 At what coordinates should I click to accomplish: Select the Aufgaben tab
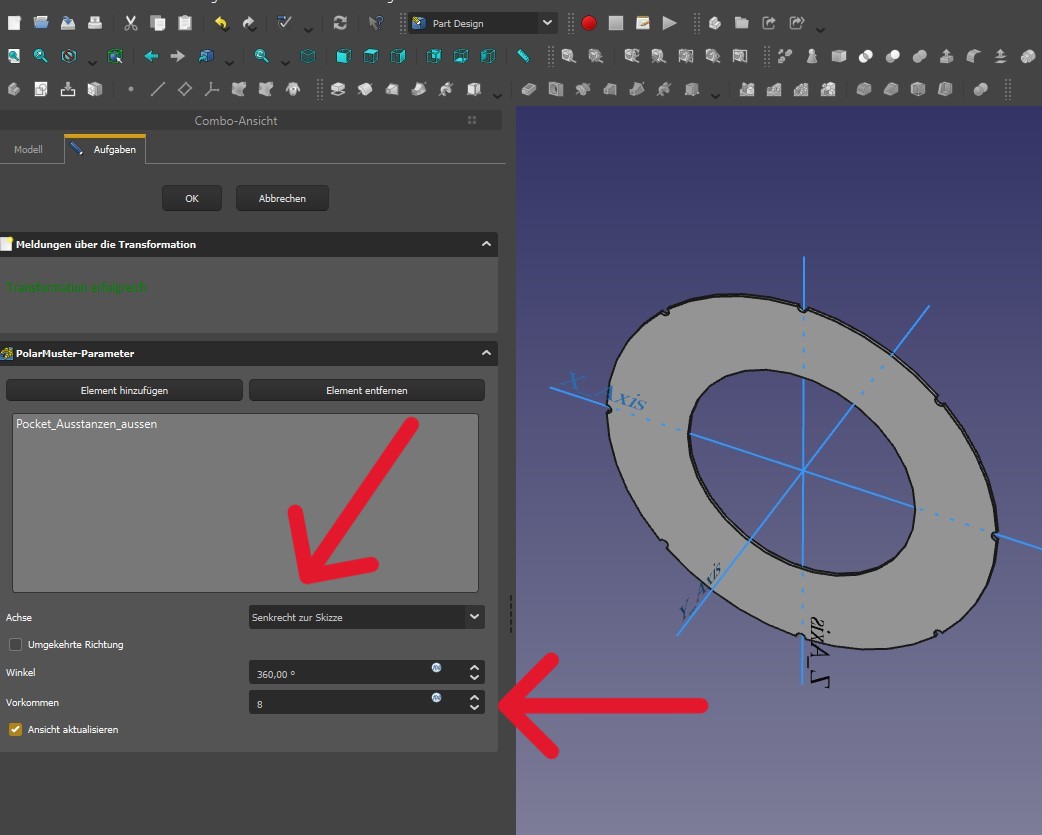click(x=106, y=150)
